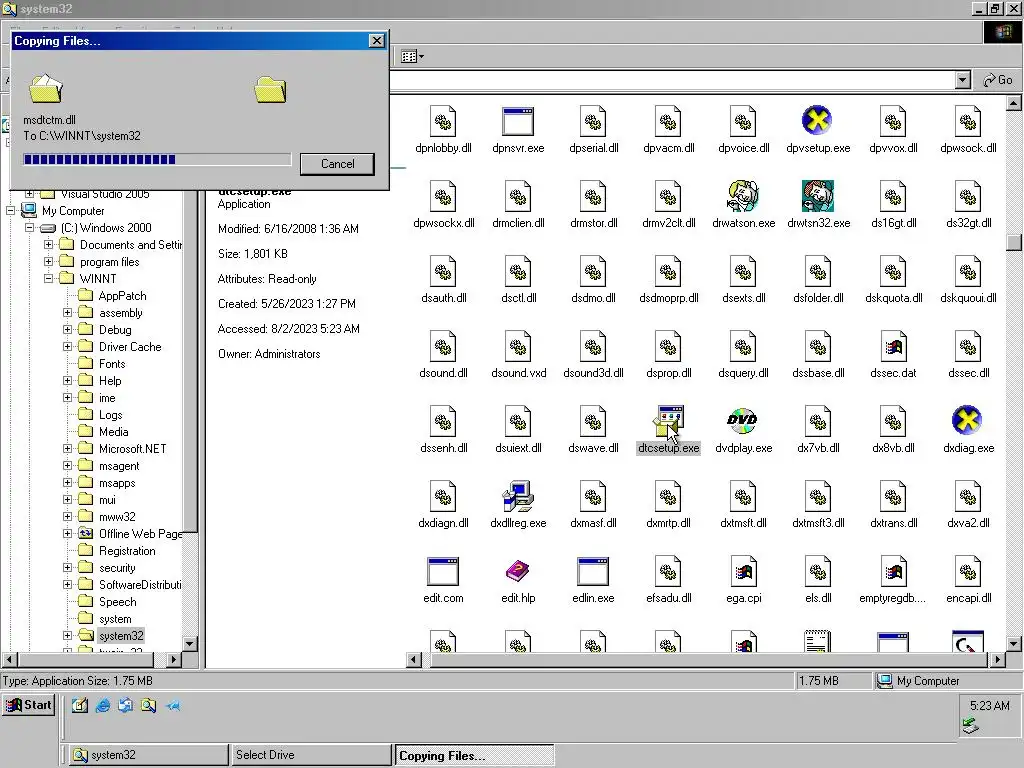Click the system tray hardware icon

(970, 725)
